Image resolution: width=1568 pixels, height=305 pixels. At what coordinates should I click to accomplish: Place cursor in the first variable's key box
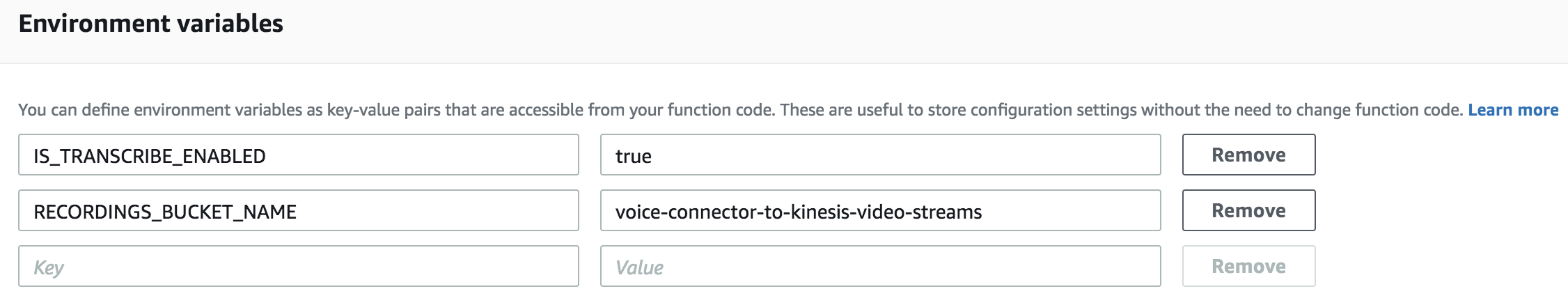298,155
